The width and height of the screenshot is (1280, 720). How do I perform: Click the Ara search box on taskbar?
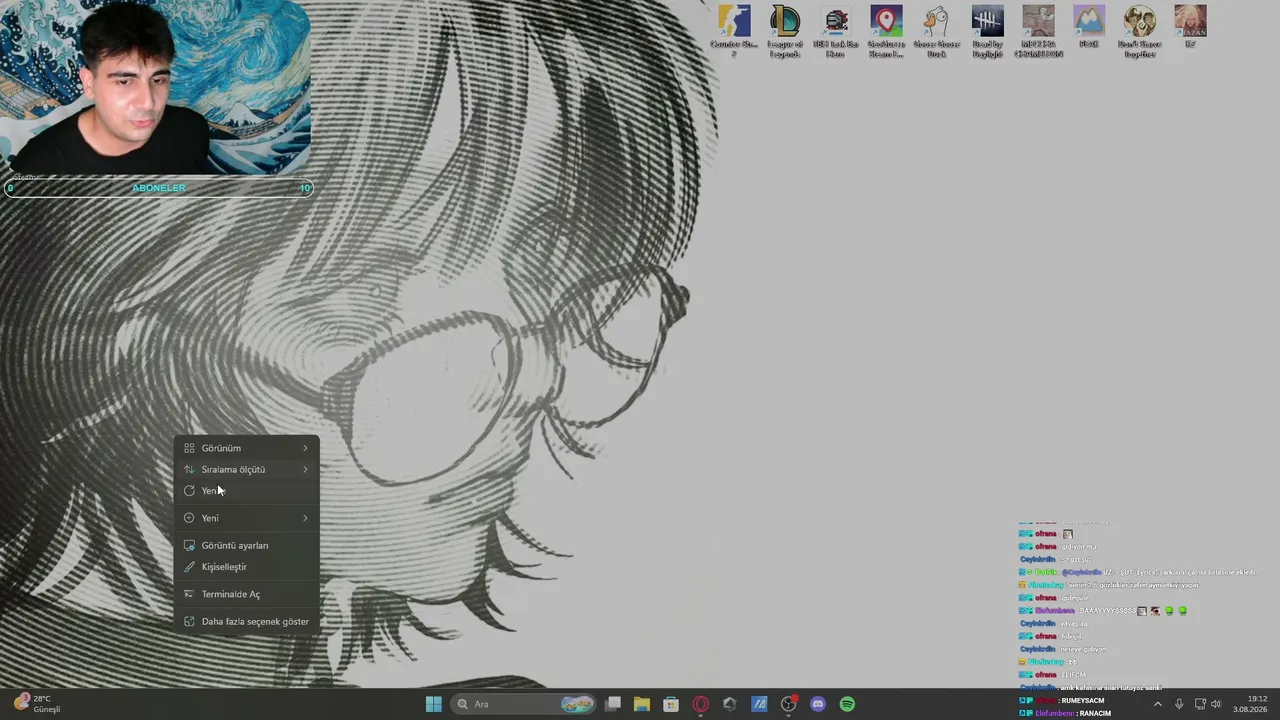pos(524,704)
